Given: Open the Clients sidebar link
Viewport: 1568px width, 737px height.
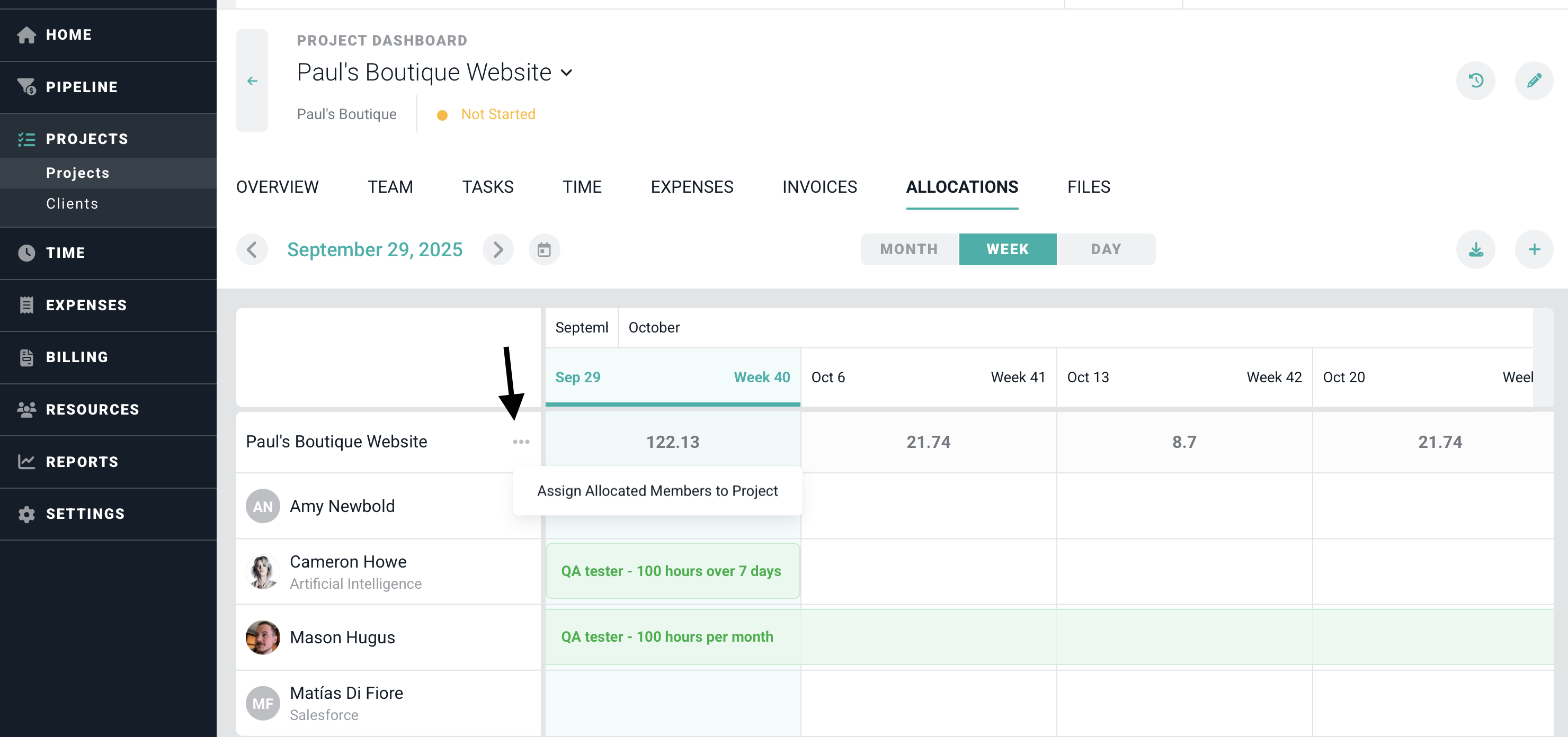Looking at the screenshot, I should coord(72,204).
